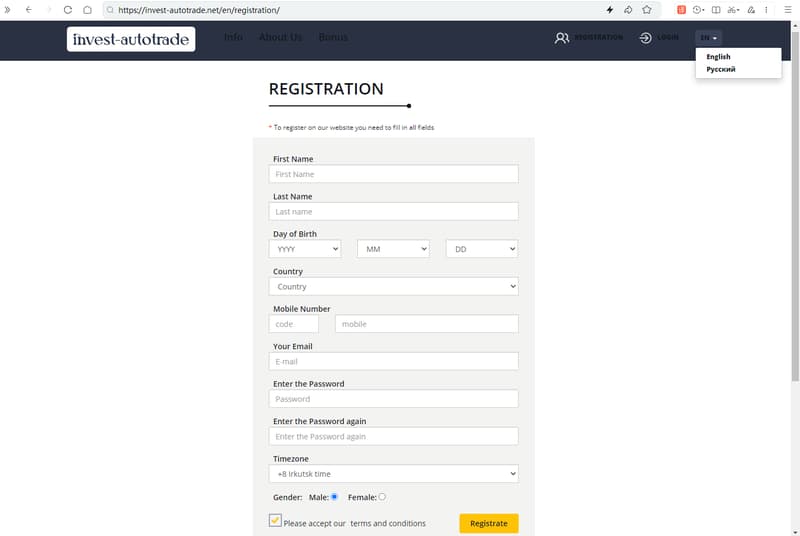Open the browser hamburger menu
Viewport: 800px width, 536px height.
point(787,9)
